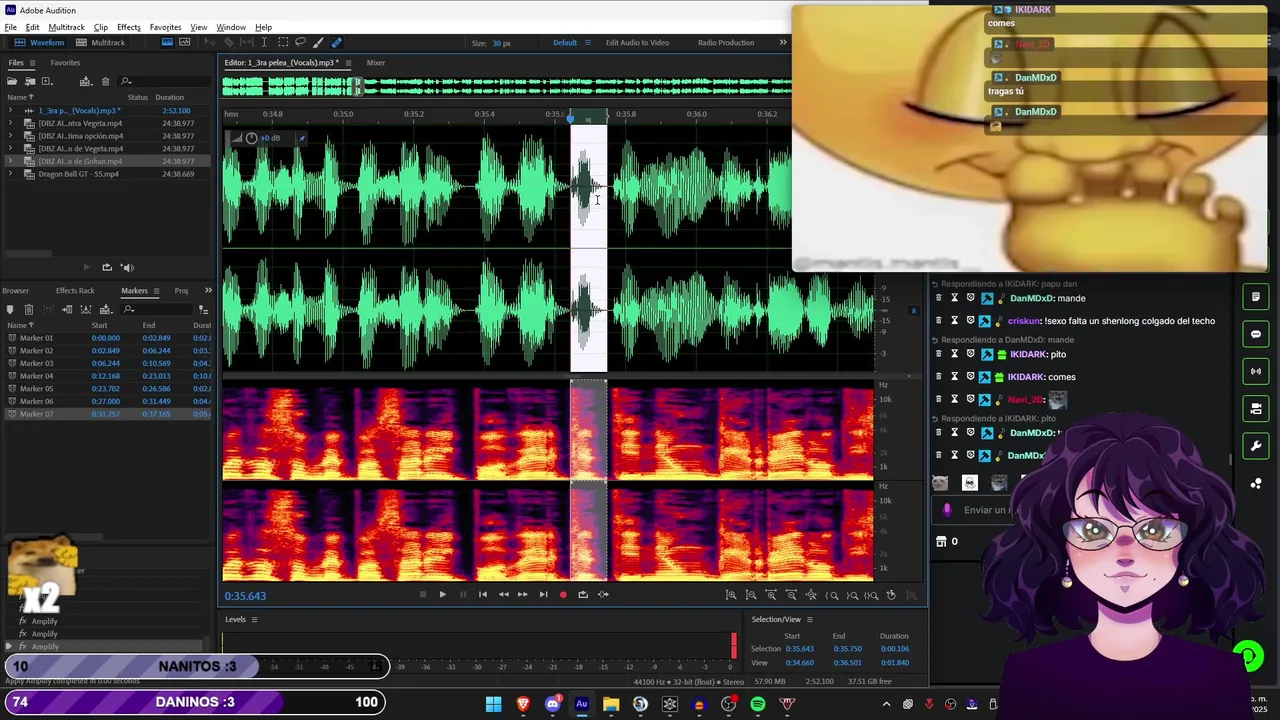Zoom to selection icon
The image size is (1280, 720).
[871, 595]
